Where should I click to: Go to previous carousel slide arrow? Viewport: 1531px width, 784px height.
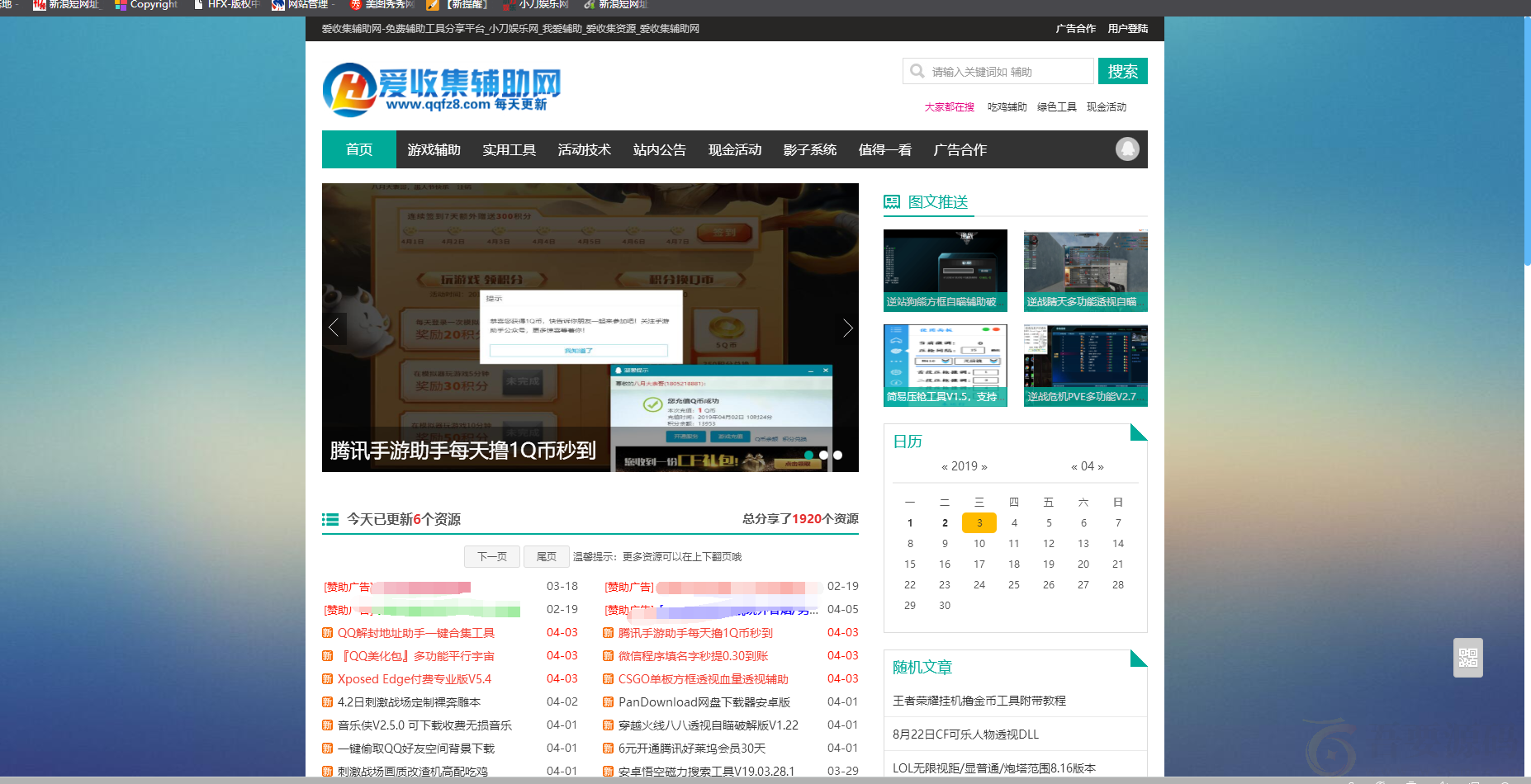point(334,328)
